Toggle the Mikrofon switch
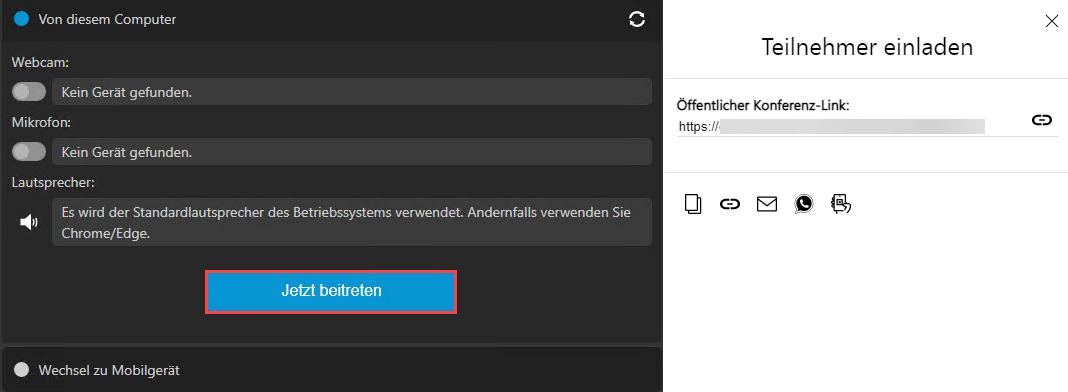Viewport: 1068px width, 392px height. pyautogui.click(x=29, y=152)
